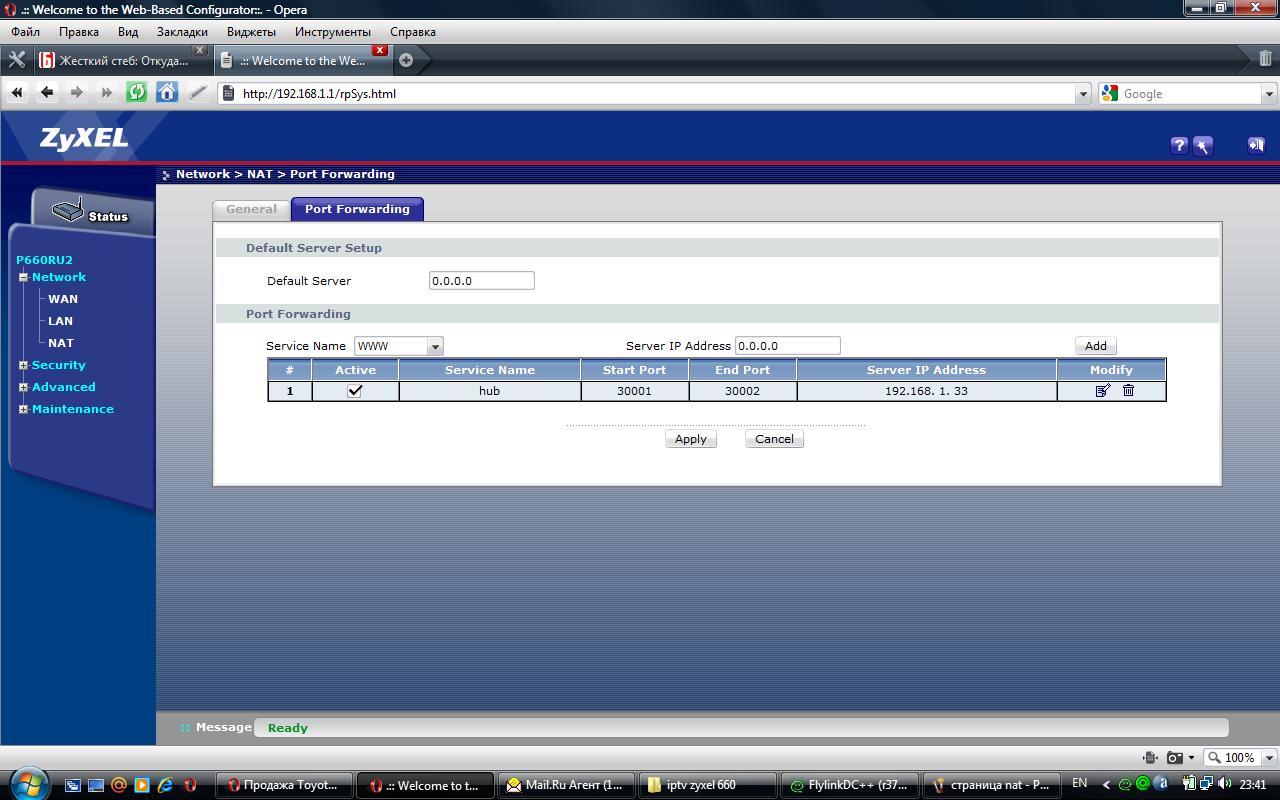Open the Service Name WWW dropdown
1280x800 pixels.
point(435,346)
